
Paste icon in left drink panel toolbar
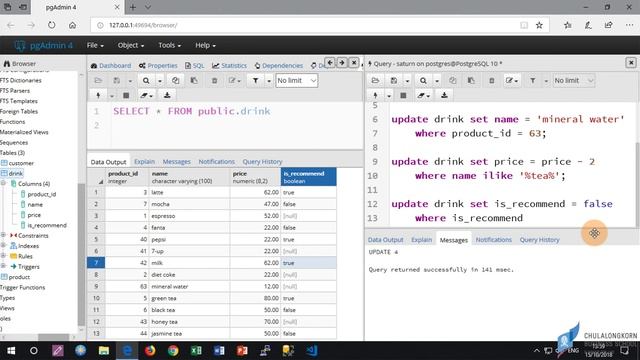(x=194, y=80)
